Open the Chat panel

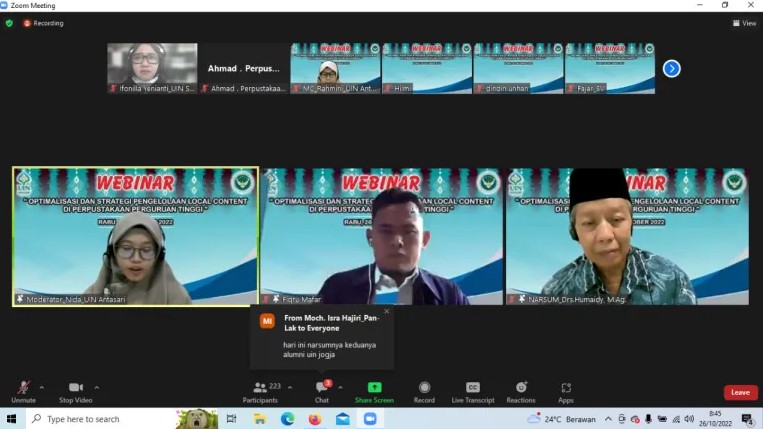coord(322,392)
